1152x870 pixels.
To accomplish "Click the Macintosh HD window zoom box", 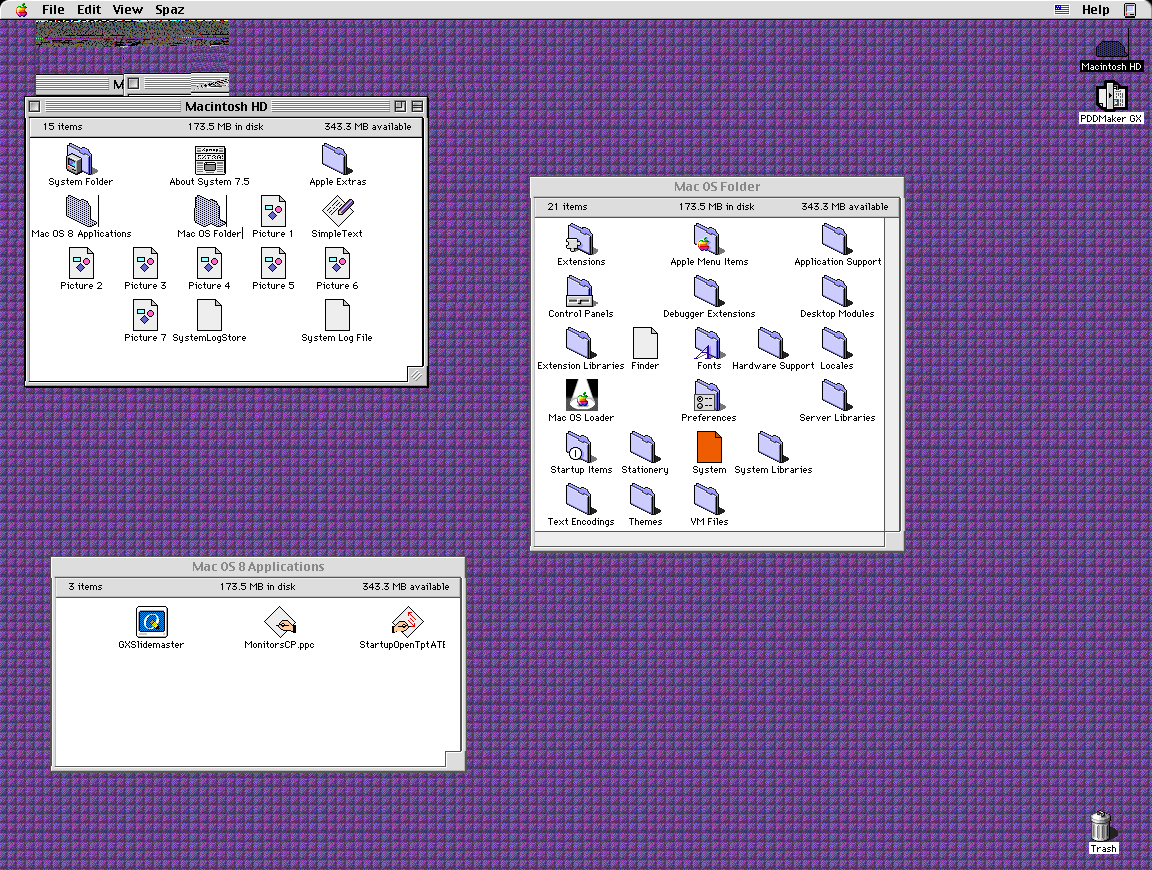I will point(400,107).
